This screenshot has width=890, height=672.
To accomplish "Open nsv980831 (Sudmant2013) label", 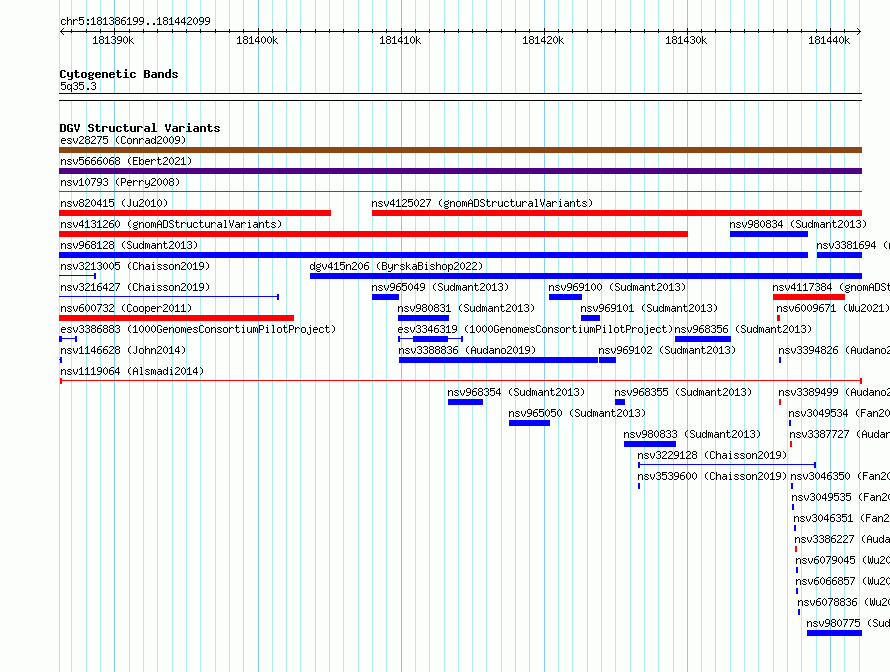I will [466, 308].
